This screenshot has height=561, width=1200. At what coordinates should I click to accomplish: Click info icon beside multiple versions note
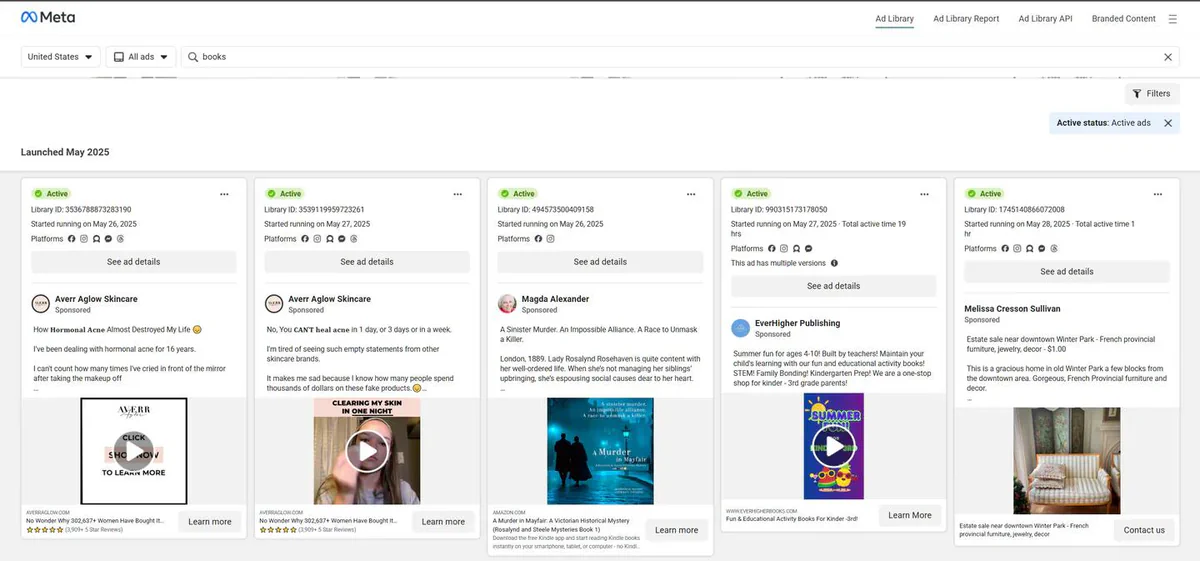point(834,263)
